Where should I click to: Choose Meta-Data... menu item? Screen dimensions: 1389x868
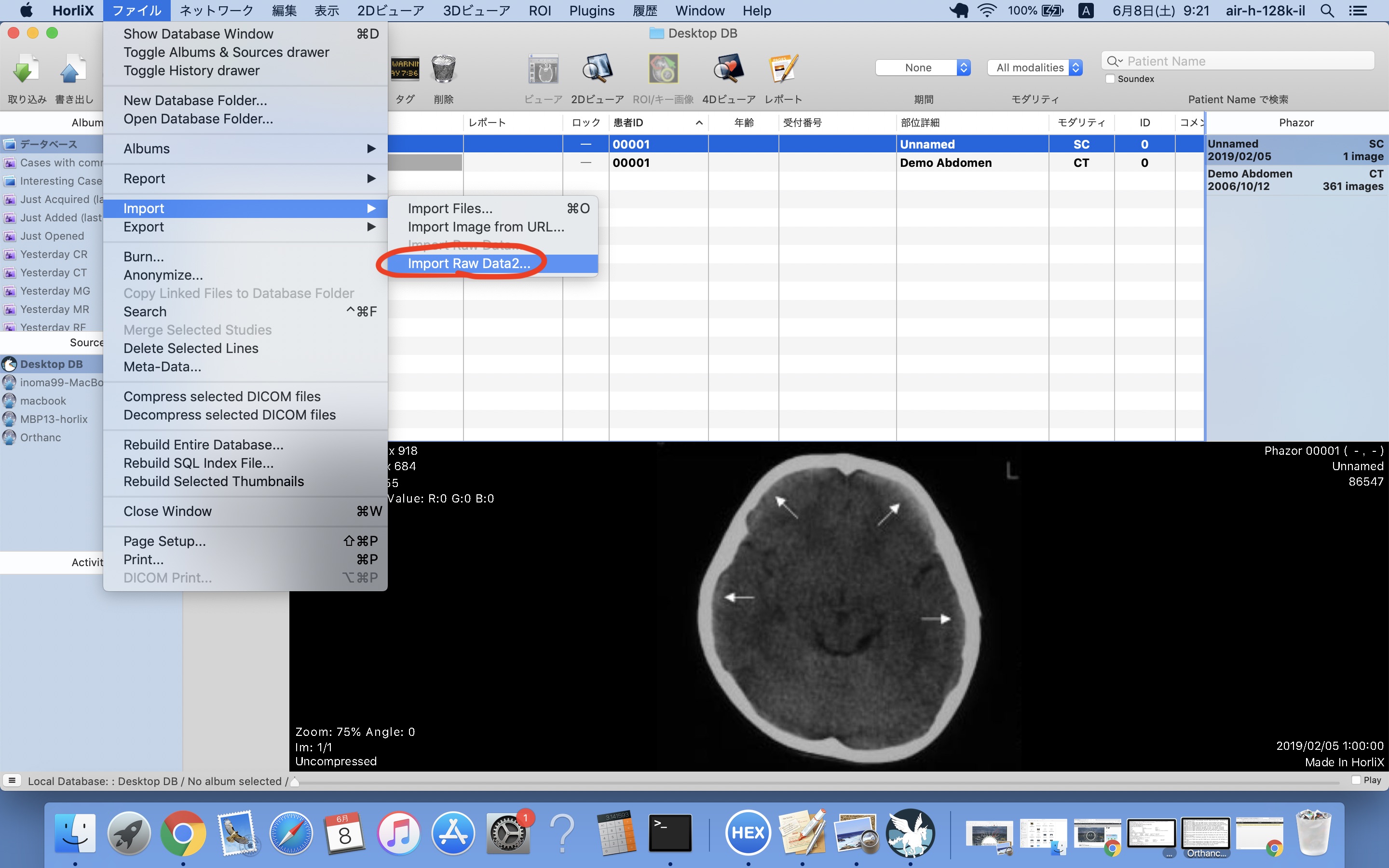click(x=245, y=367)
